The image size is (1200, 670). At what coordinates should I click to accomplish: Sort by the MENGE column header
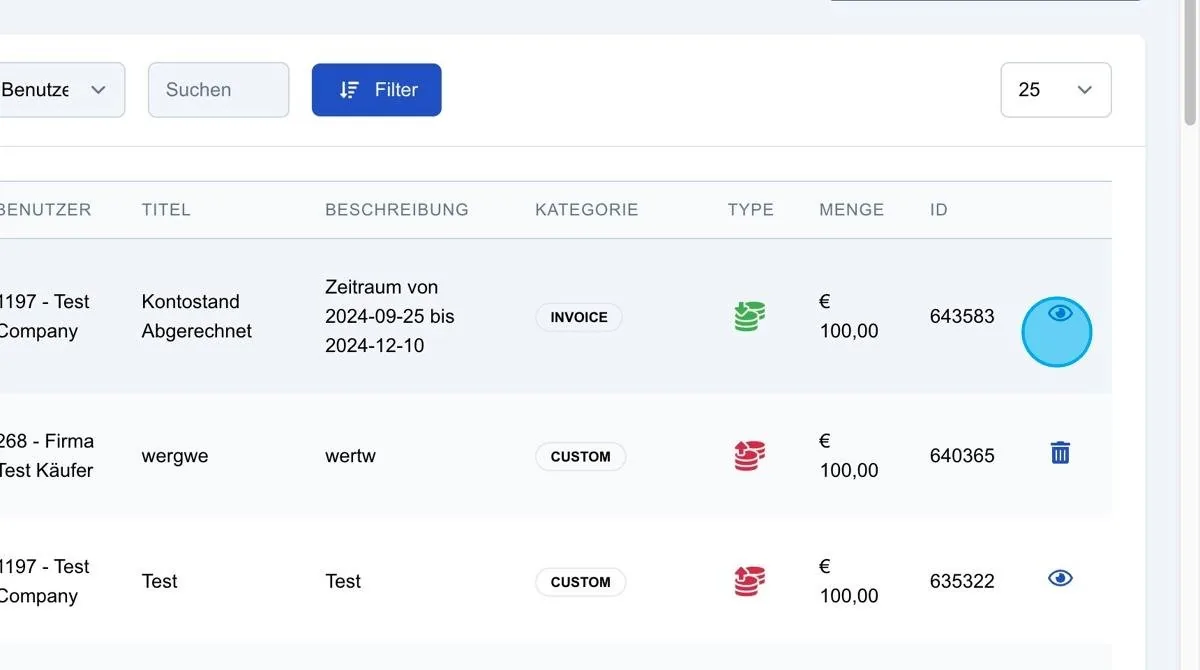click(x=852, y=210)
